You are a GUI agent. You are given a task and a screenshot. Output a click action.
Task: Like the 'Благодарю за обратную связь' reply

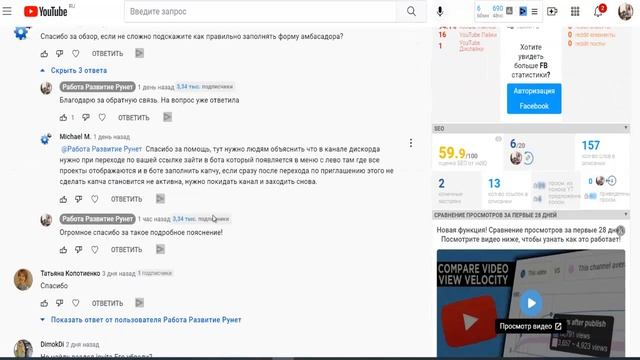(63, 118)
